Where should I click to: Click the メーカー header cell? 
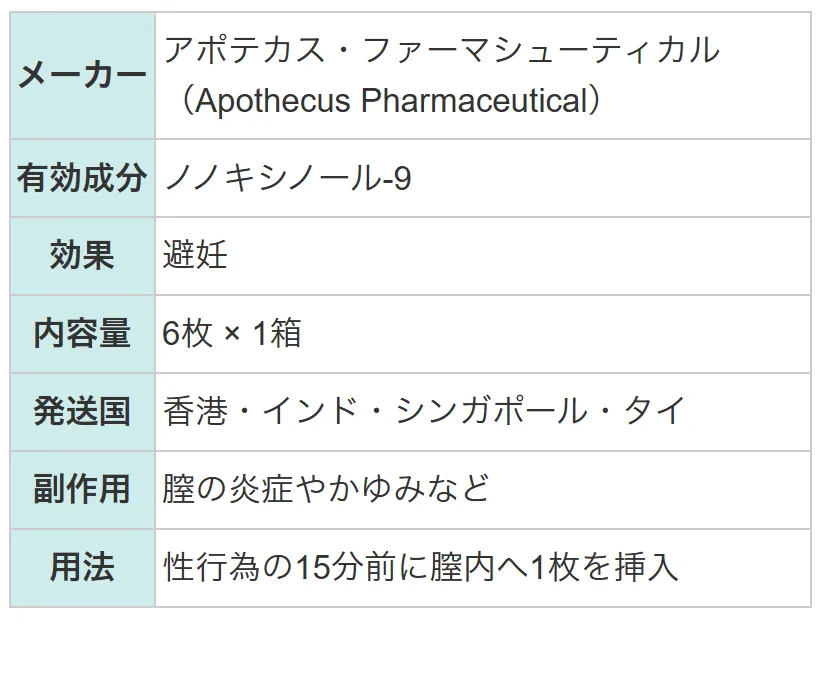point(83,75)
